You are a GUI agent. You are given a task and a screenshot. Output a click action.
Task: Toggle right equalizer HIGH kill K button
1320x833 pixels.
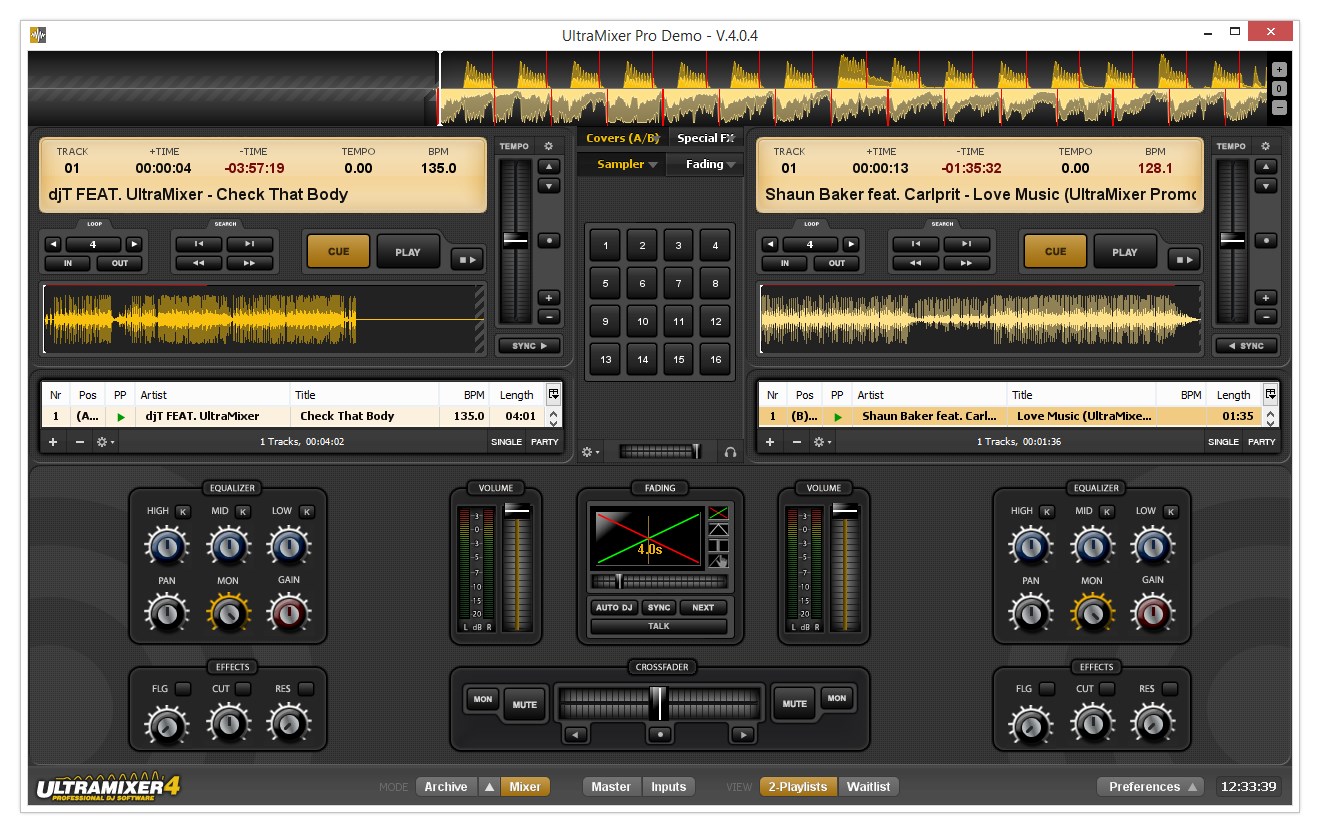[1047, 512]
